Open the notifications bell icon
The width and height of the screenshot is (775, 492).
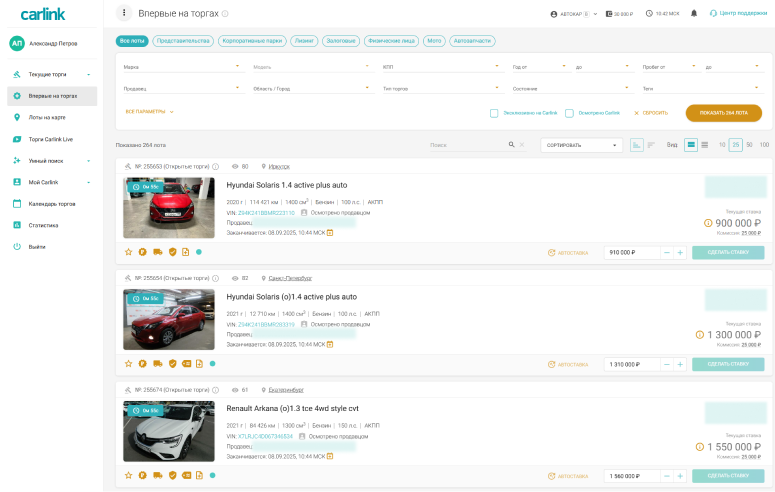(694, 13)
